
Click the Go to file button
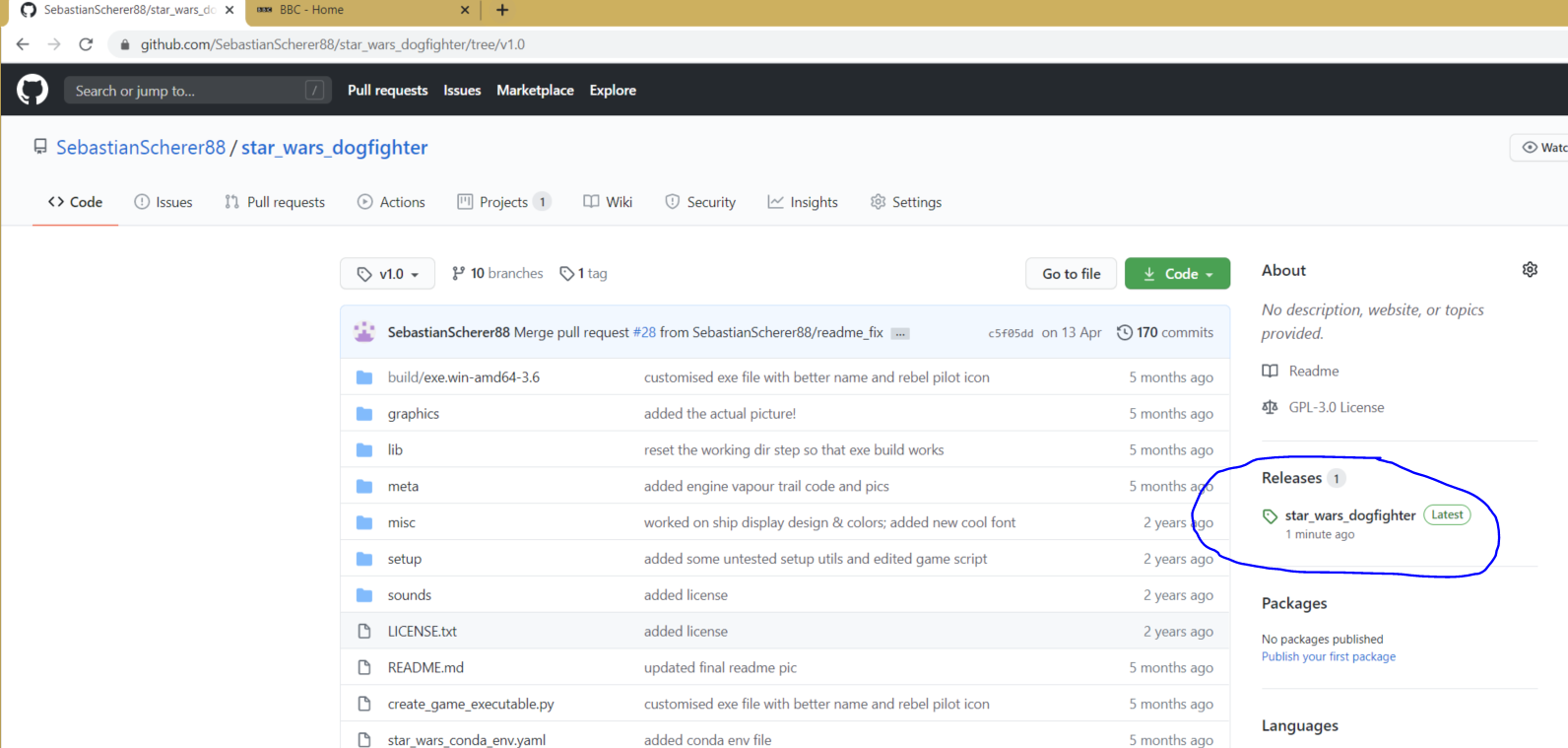pyautogui.click(x=1072, y=274)
